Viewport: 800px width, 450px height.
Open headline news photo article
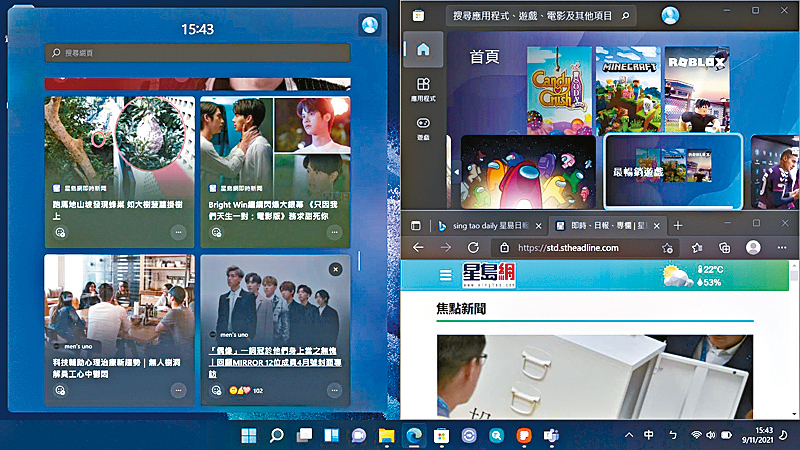click(595, 377)
